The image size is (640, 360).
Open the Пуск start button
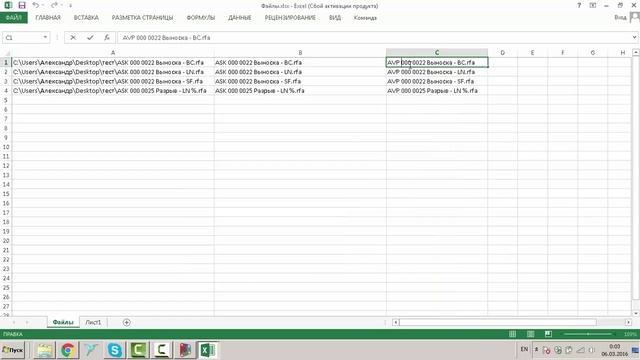click(13, 350)
